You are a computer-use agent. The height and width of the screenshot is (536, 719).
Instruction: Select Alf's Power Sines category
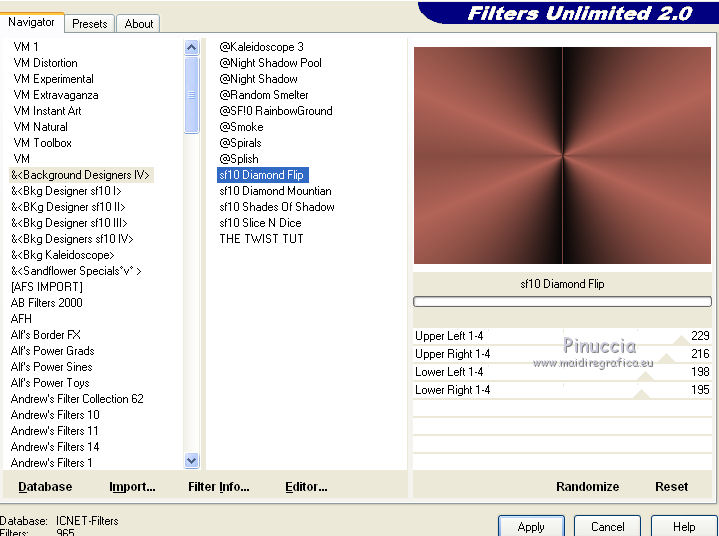pyautogui.click(x=51, y=367)
